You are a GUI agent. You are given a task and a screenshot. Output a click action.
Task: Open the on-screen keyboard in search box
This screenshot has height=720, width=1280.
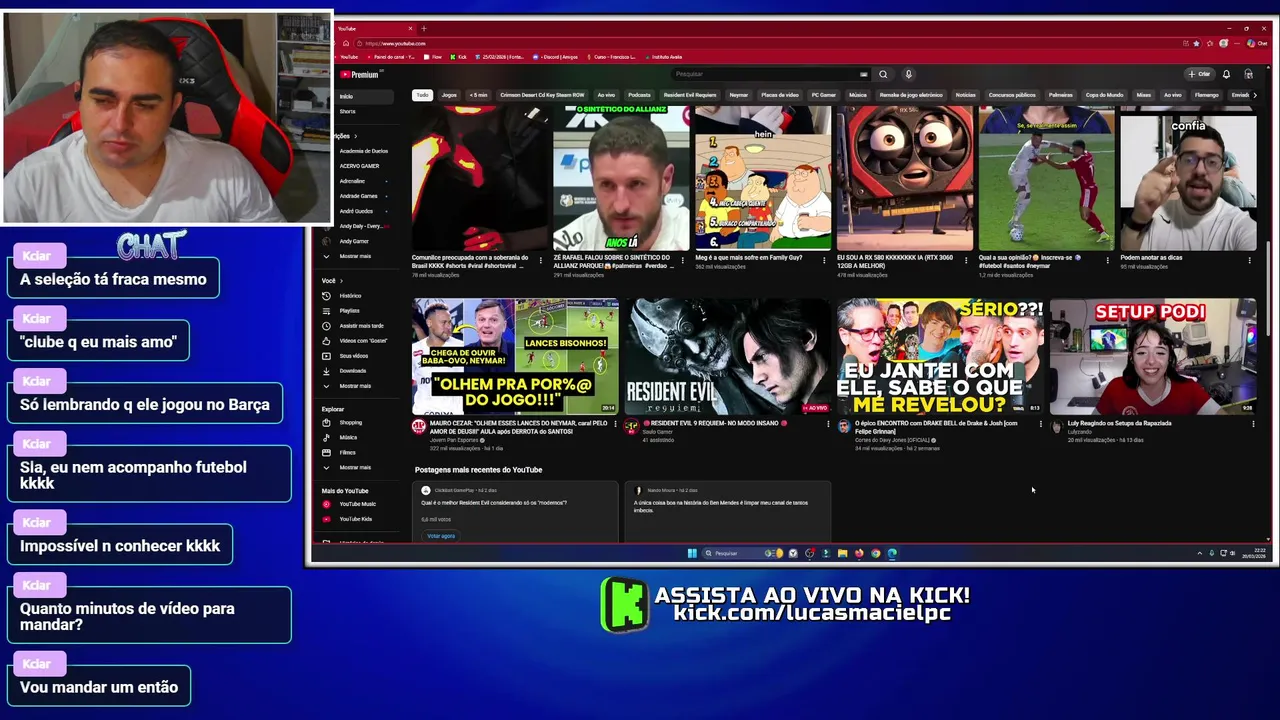pos(863,74)
